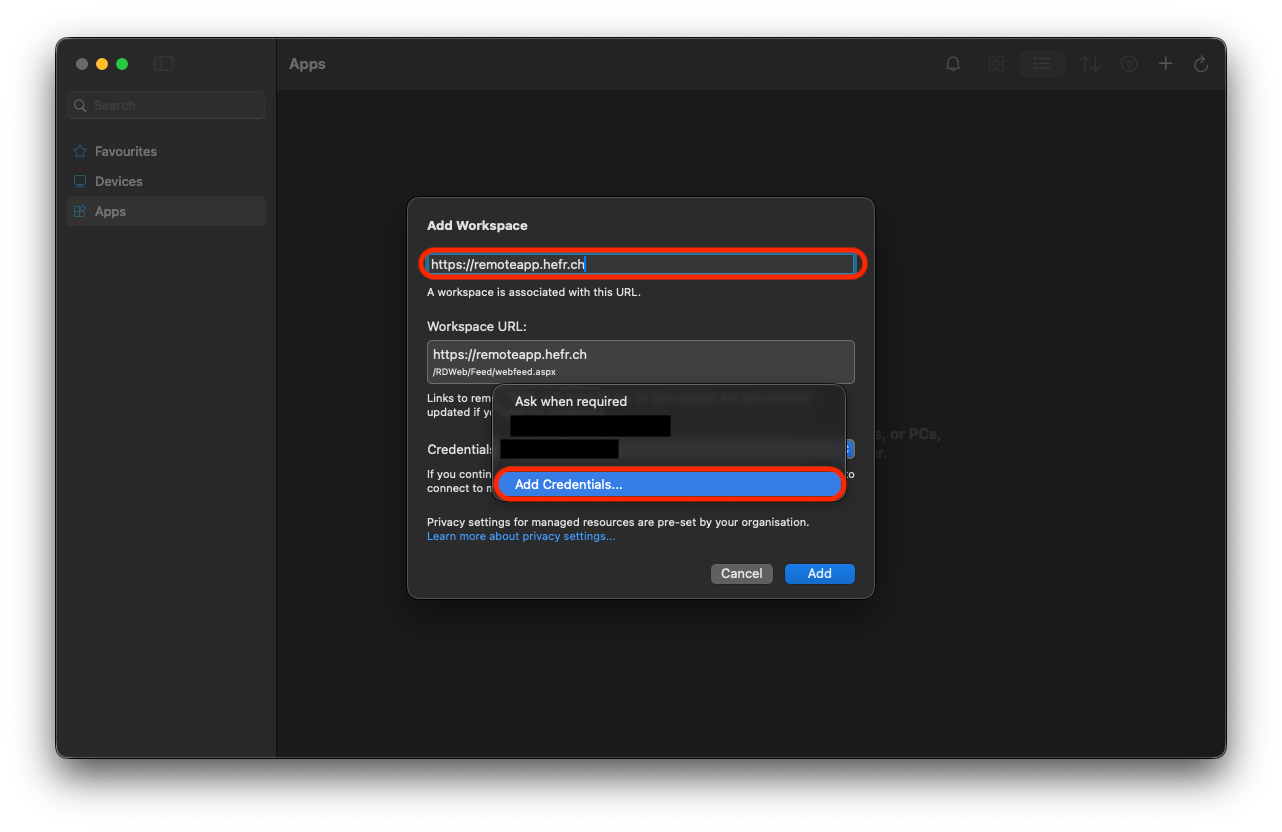Click the plus icon in toolbar
Viewport: 1282px width, 832px height.
[1165, 64]
